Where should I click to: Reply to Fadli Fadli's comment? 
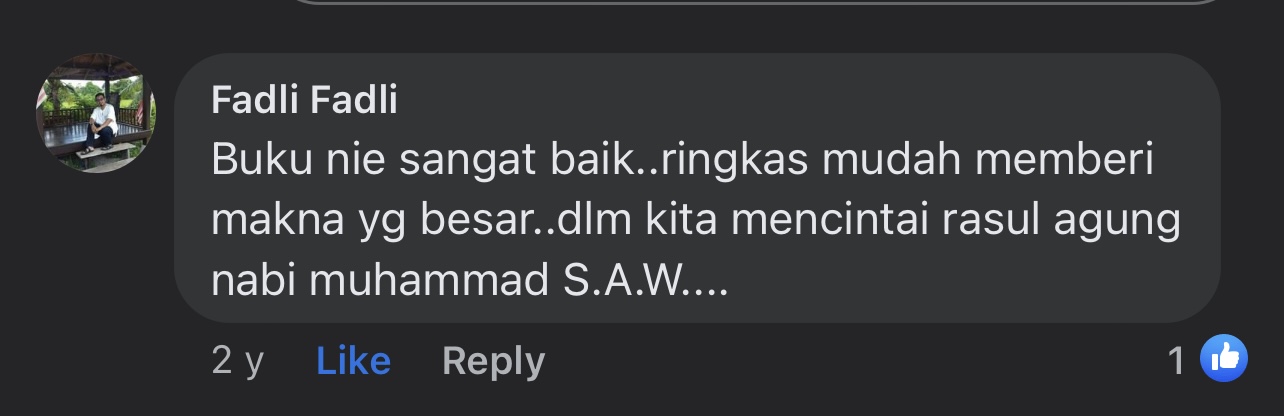coord(493,361)
